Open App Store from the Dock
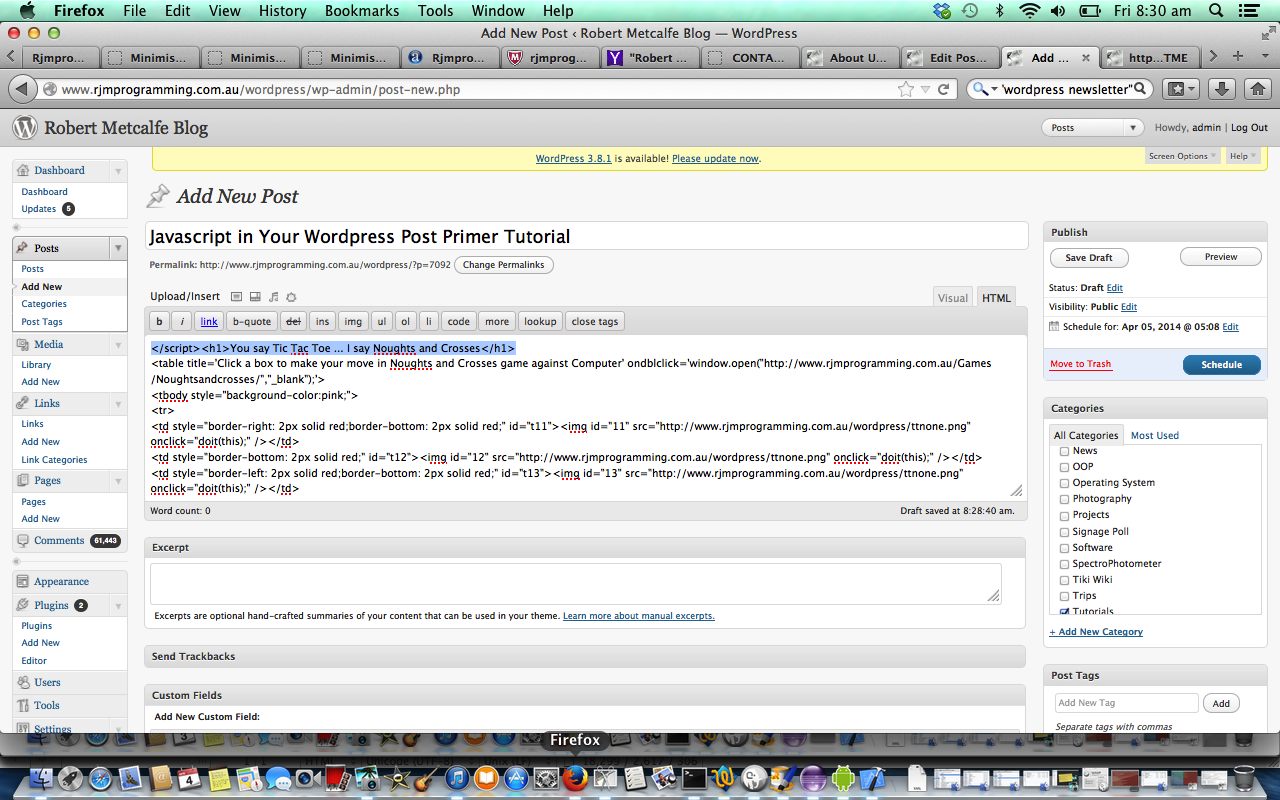The width and height of the screenshot is (1280, 800). [x=516, y=779]
